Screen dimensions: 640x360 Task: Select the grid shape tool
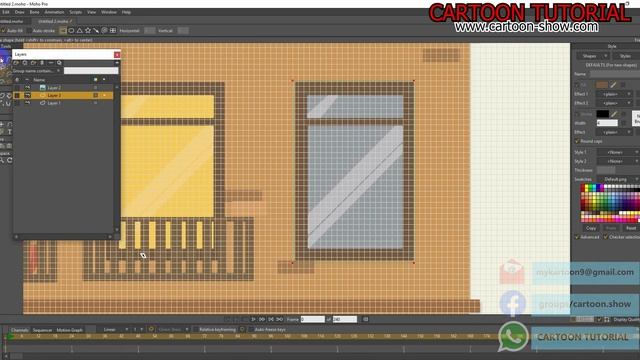click(x=113, y=31)
